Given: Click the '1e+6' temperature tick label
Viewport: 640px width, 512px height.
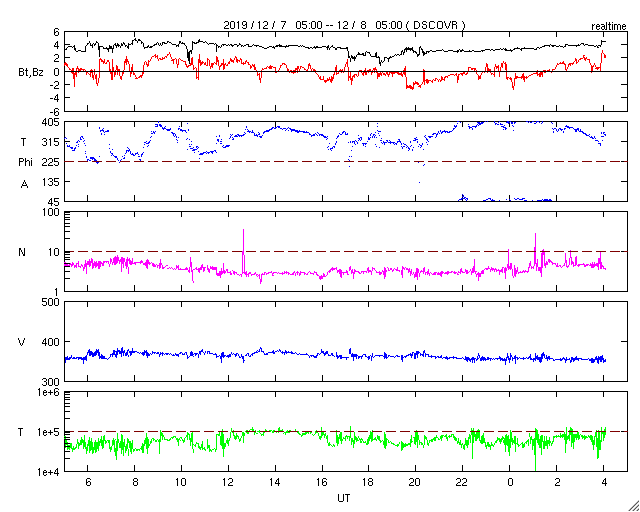Looking at the screenshot, I should pos(49,393).
